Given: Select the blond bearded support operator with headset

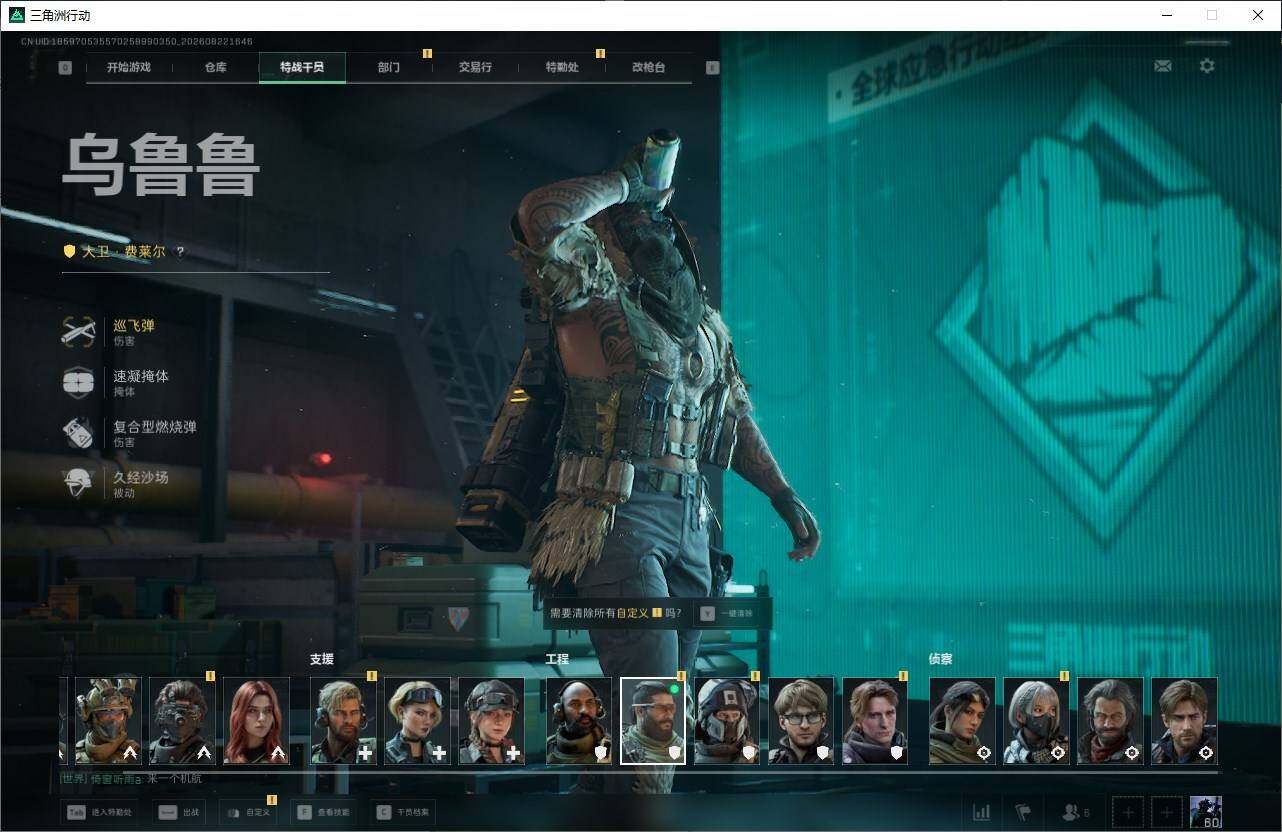Looking at the screenshot, I should 343,721.
